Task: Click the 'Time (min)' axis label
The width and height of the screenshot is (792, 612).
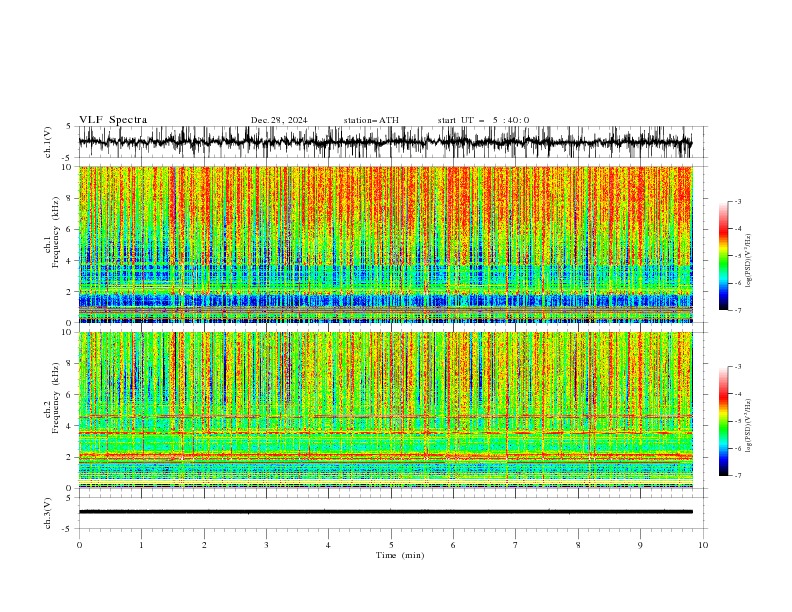Action: click(x=400, y=555)
